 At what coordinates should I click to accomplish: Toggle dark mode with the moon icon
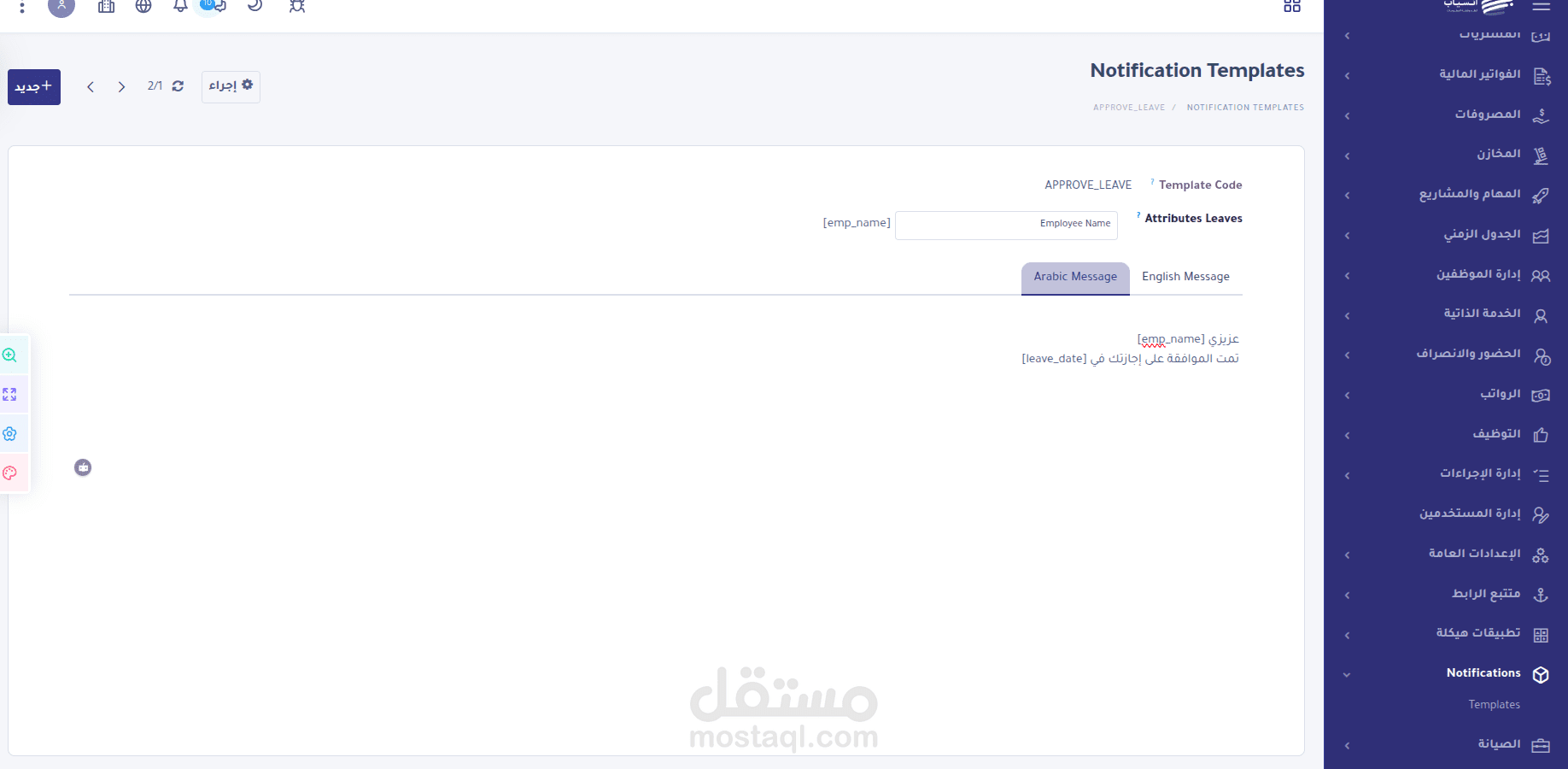pyautogui.click(x=255, y=7)
